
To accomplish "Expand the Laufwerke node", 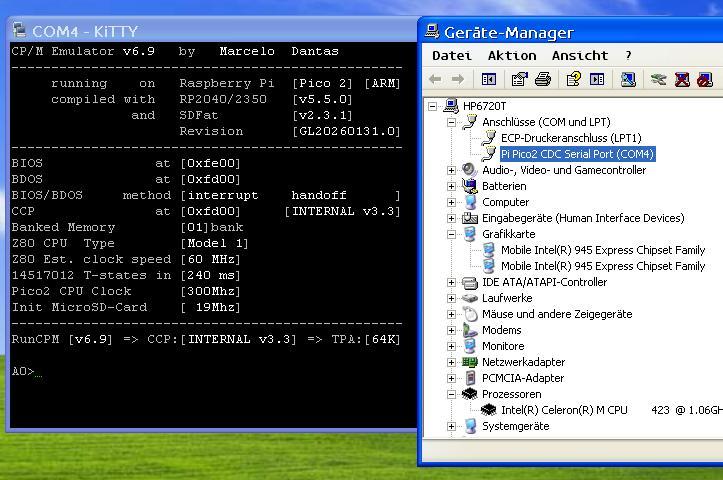I will point(451,298).
